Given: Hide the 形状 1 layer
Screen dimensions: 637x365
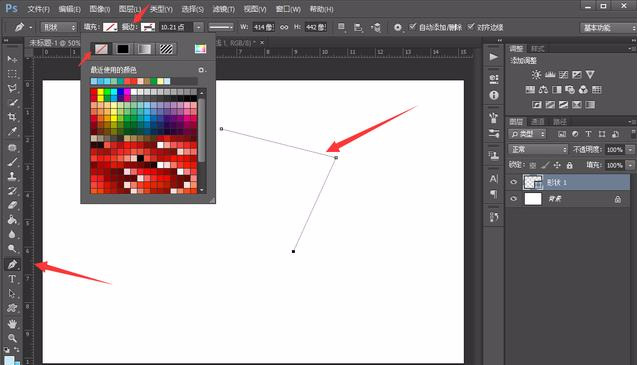Looking at the screenshot, I should pyautogui.click(x=514, y=182).
